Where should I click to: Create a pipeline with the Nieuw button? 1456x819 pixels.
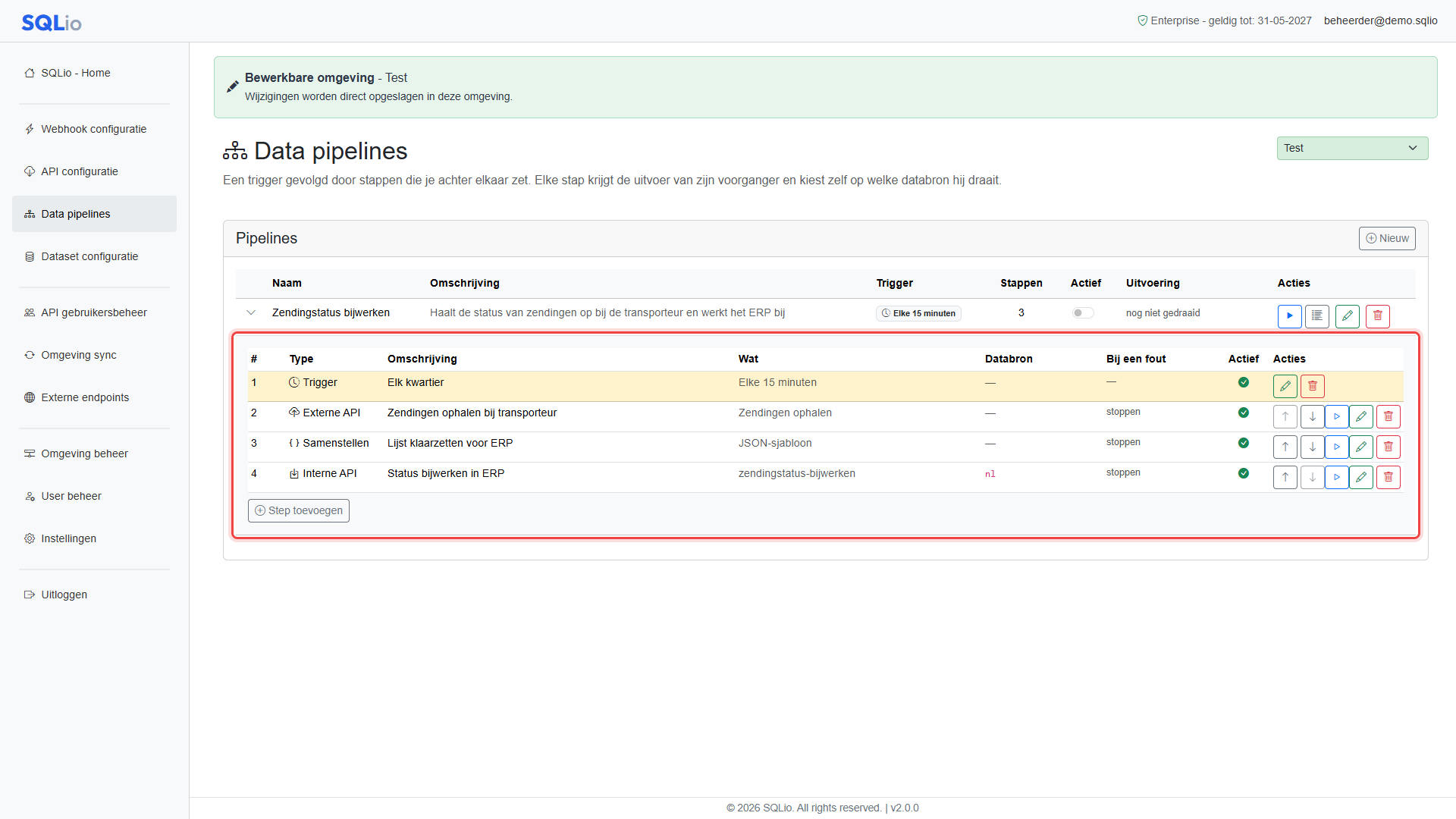pyautogui.click(x=1386, y=238)
